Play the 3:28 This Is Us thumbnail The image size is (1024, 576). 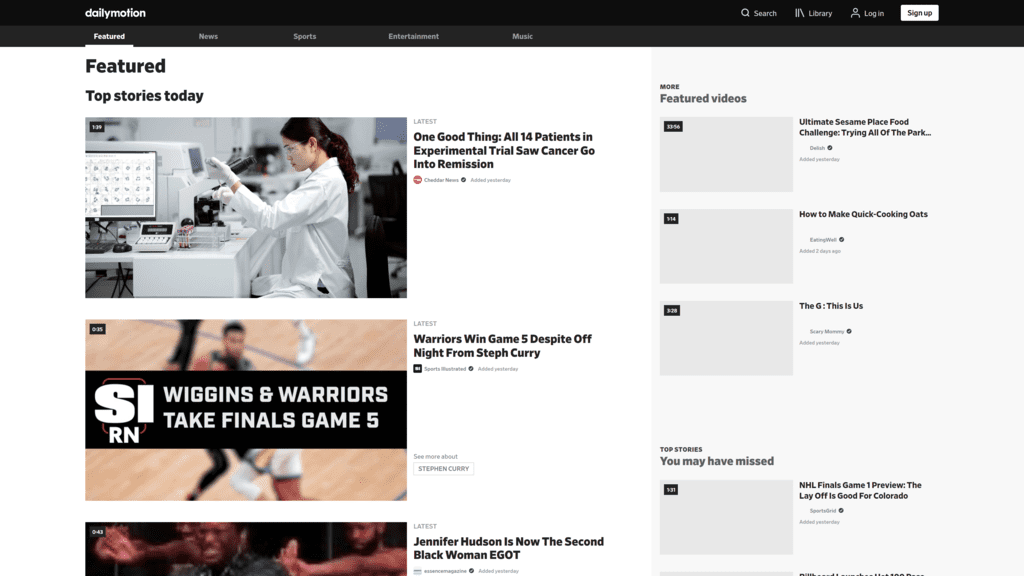726,338
